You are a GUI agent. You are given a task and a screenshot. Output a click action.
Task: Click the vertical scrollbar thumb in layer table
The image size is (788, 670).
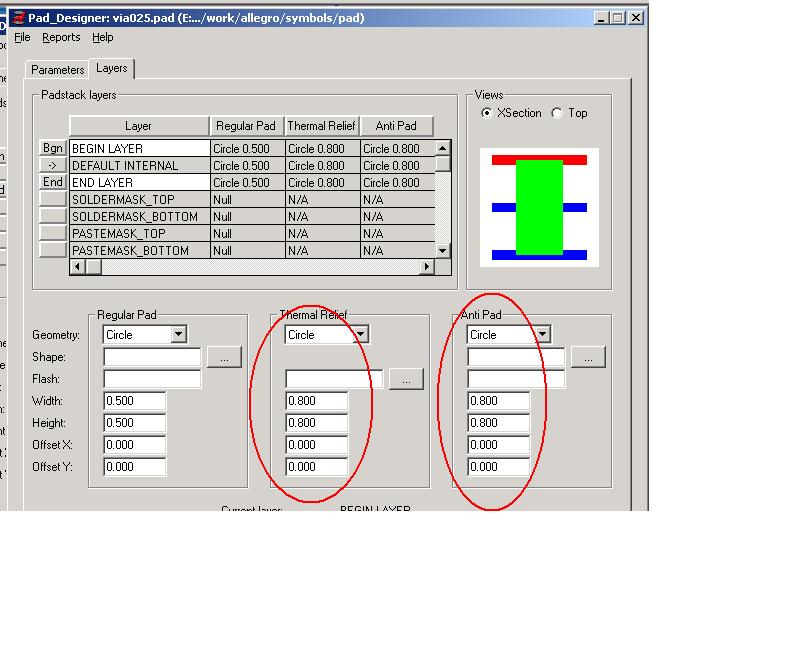pyautogui.click(x=443, y=164)
